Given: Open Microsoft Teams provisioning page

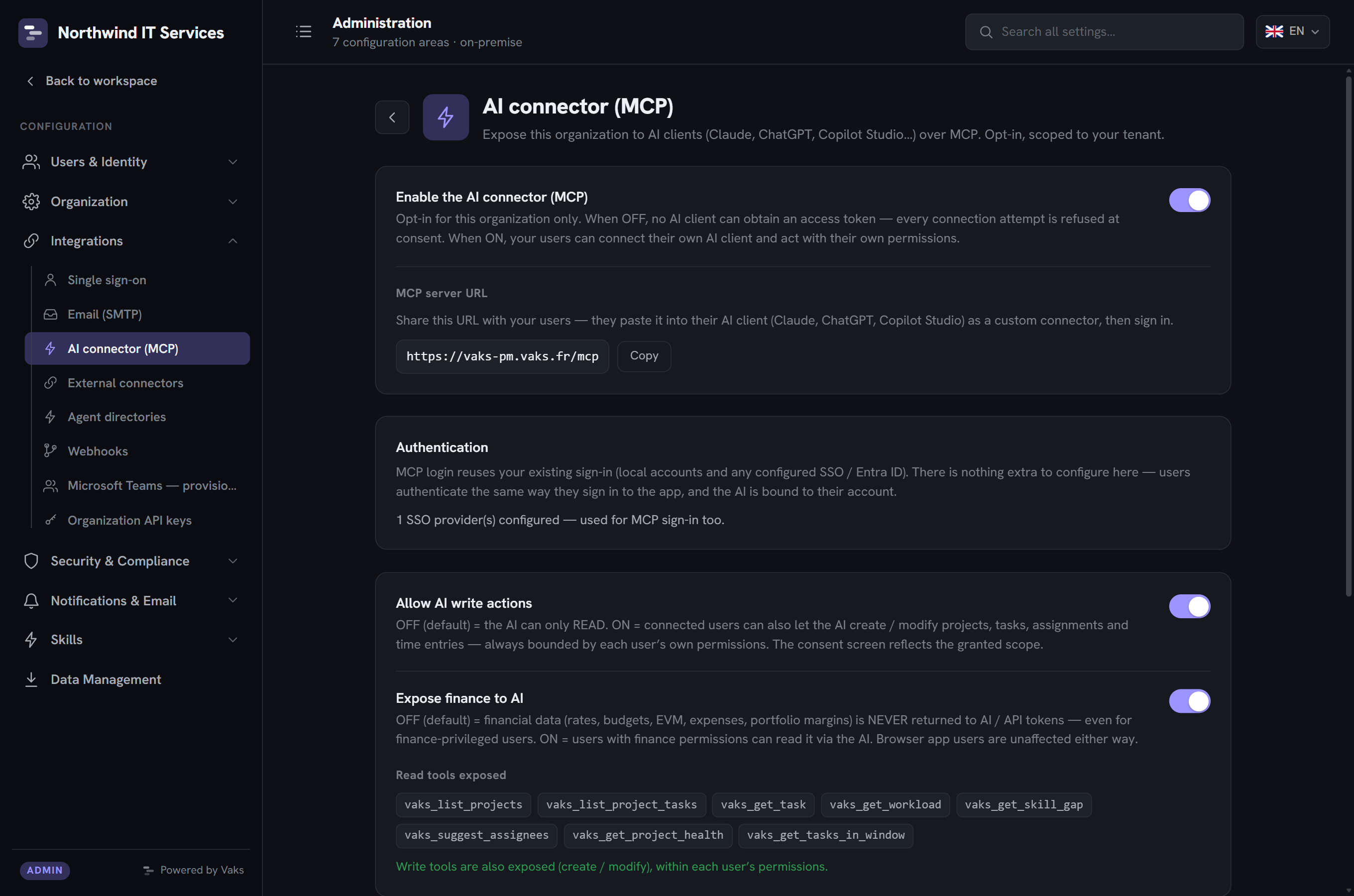Looking at the screenshot, I should tap(137, 486).
